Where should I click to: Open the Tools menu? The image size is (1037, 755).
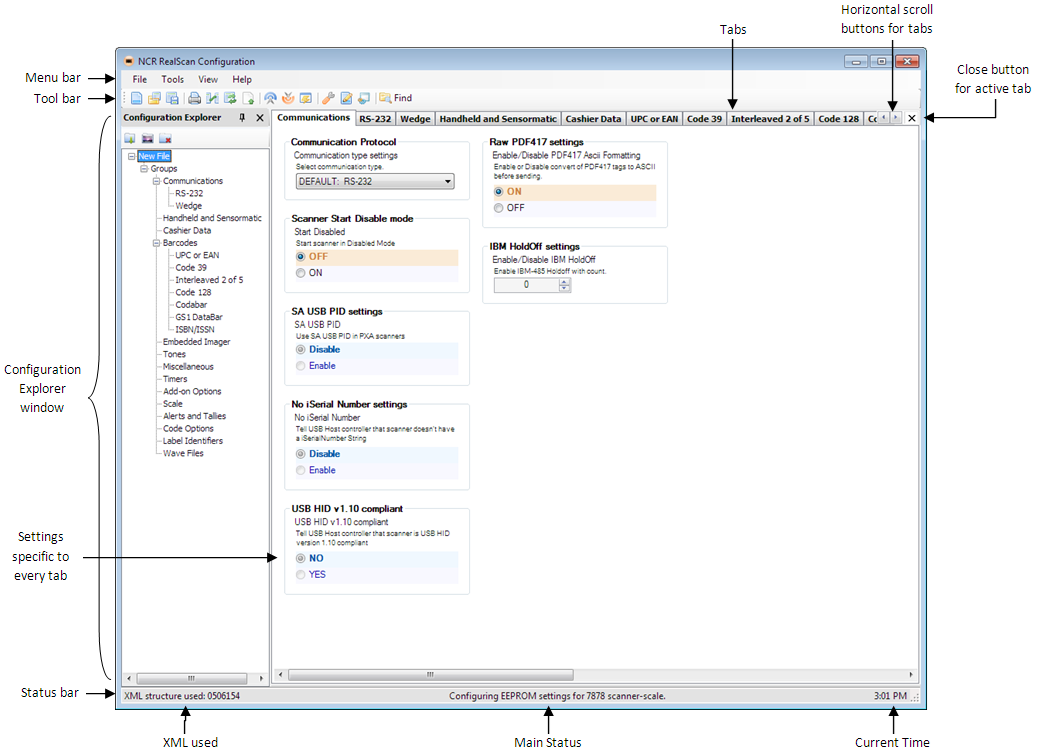pyautogui.click(x=173, y=79)
